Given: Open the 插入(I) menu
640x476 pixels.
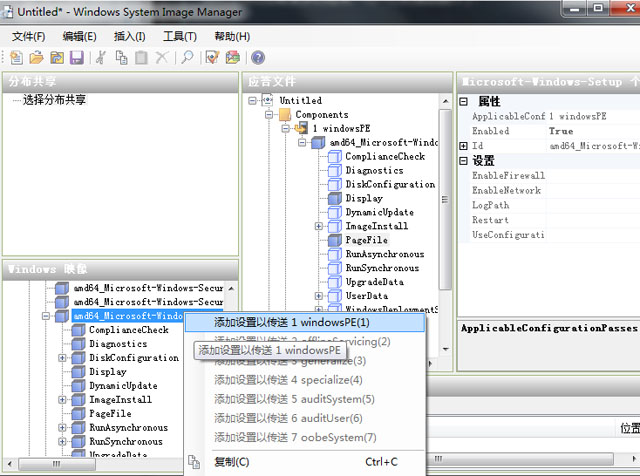Looking at the screenshot, I should pos(129,37).
